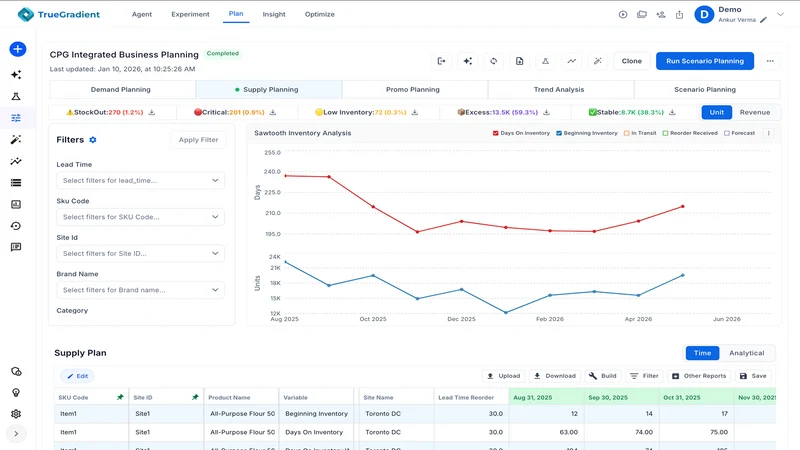The image size is (800, 450).
Task: Open settings gear in sidebar
Action: point(16,414)
